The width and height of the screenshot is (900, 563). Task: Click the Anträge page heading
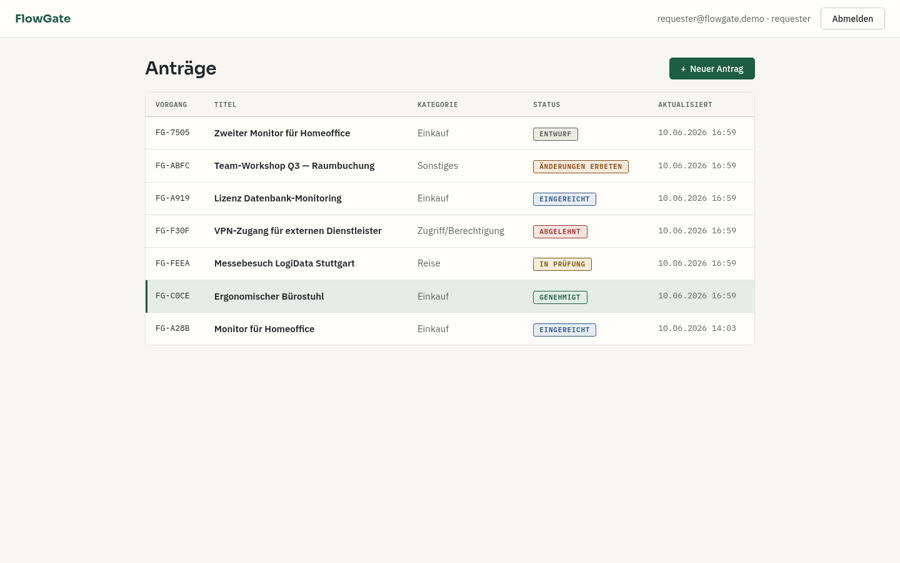[181, 68]
